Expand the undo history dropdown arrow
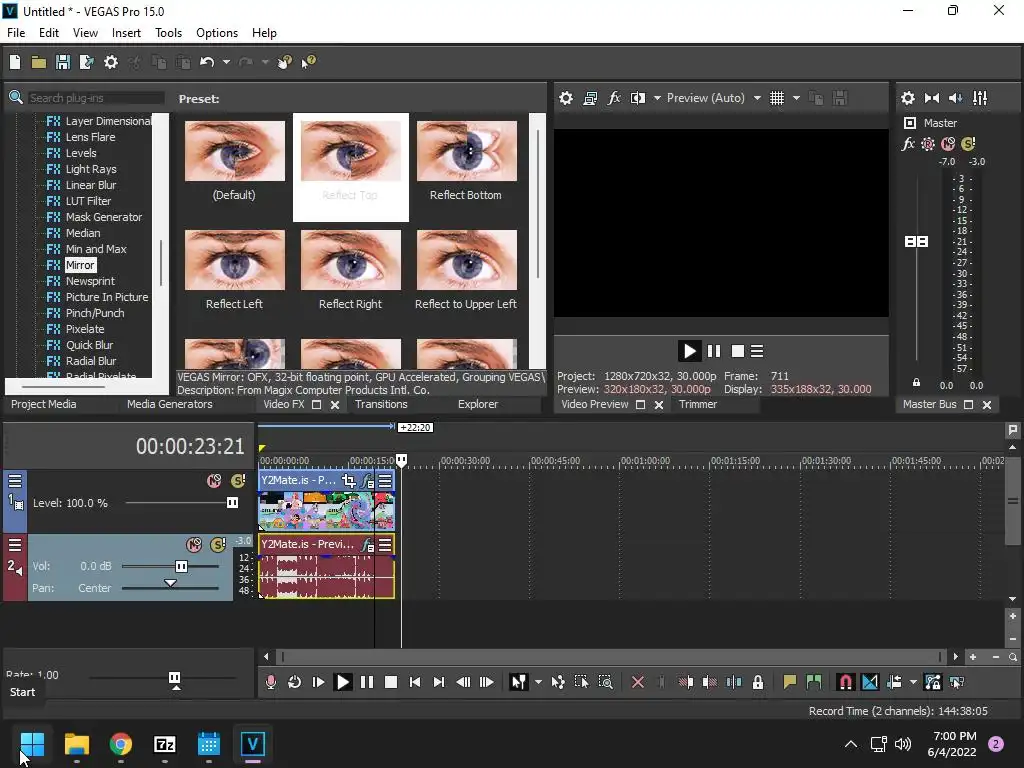Screen dimensions: 1024x768 point(226,62)
